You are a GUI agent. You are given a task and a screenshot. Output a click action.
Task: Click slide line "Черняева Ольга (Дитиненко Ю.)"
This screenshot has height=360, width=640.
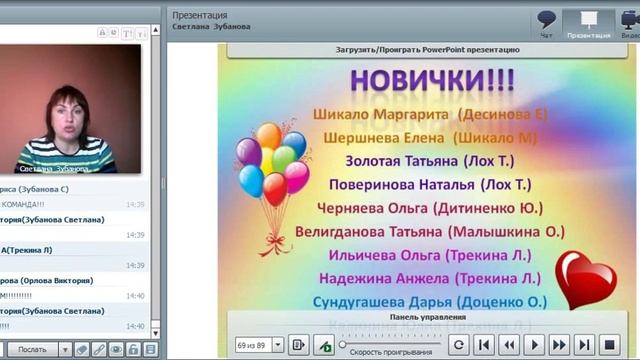coord(430,208)
